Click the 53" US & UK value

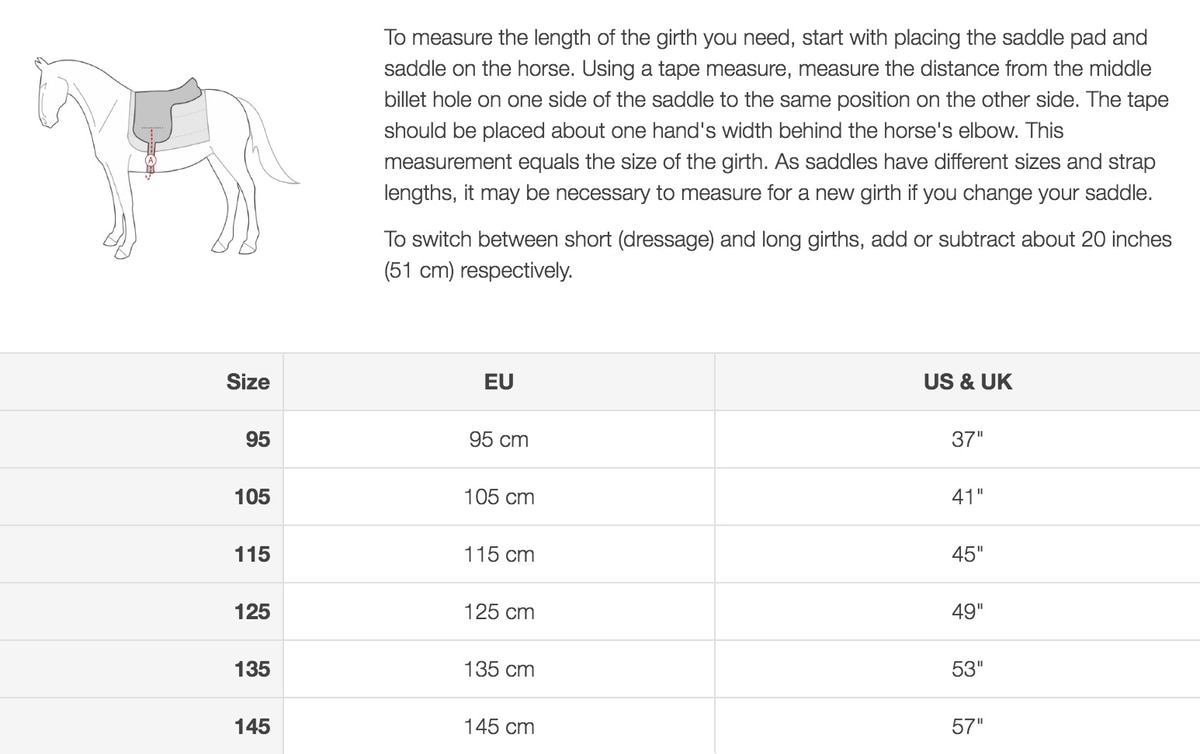(x=967, y=669)
